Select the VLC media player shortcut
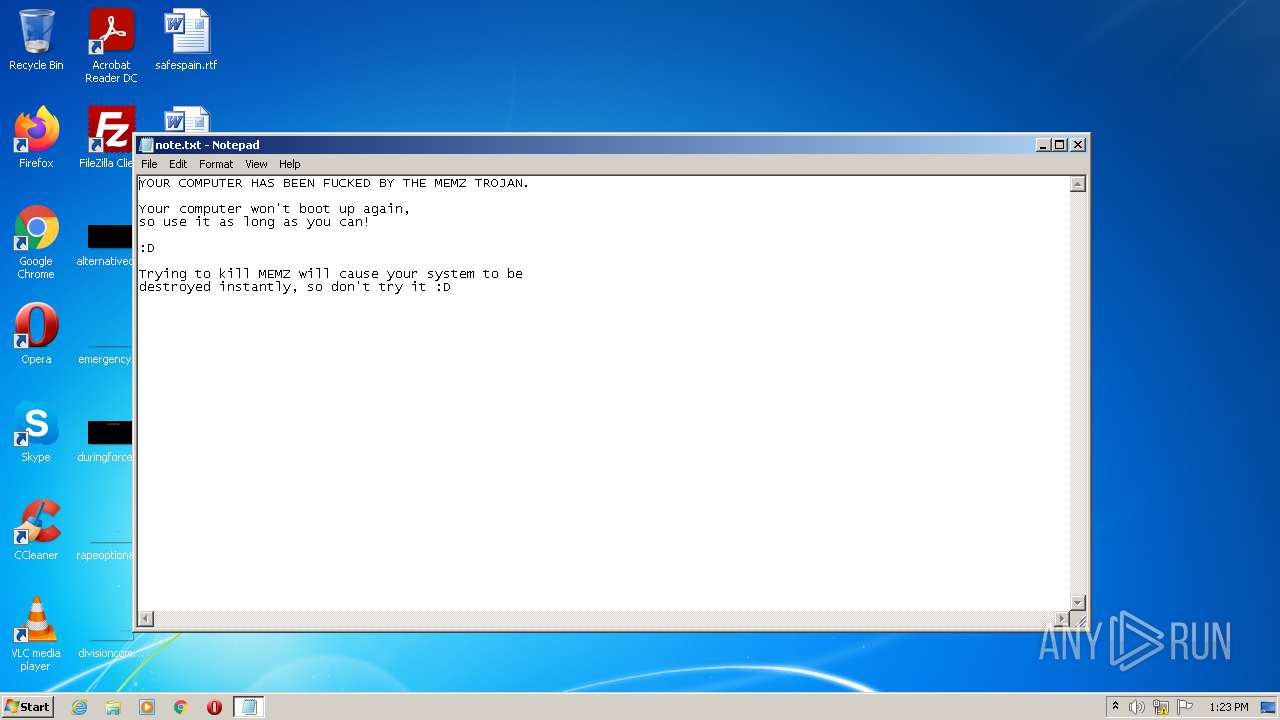1280x720 pixels. point(36,634)
